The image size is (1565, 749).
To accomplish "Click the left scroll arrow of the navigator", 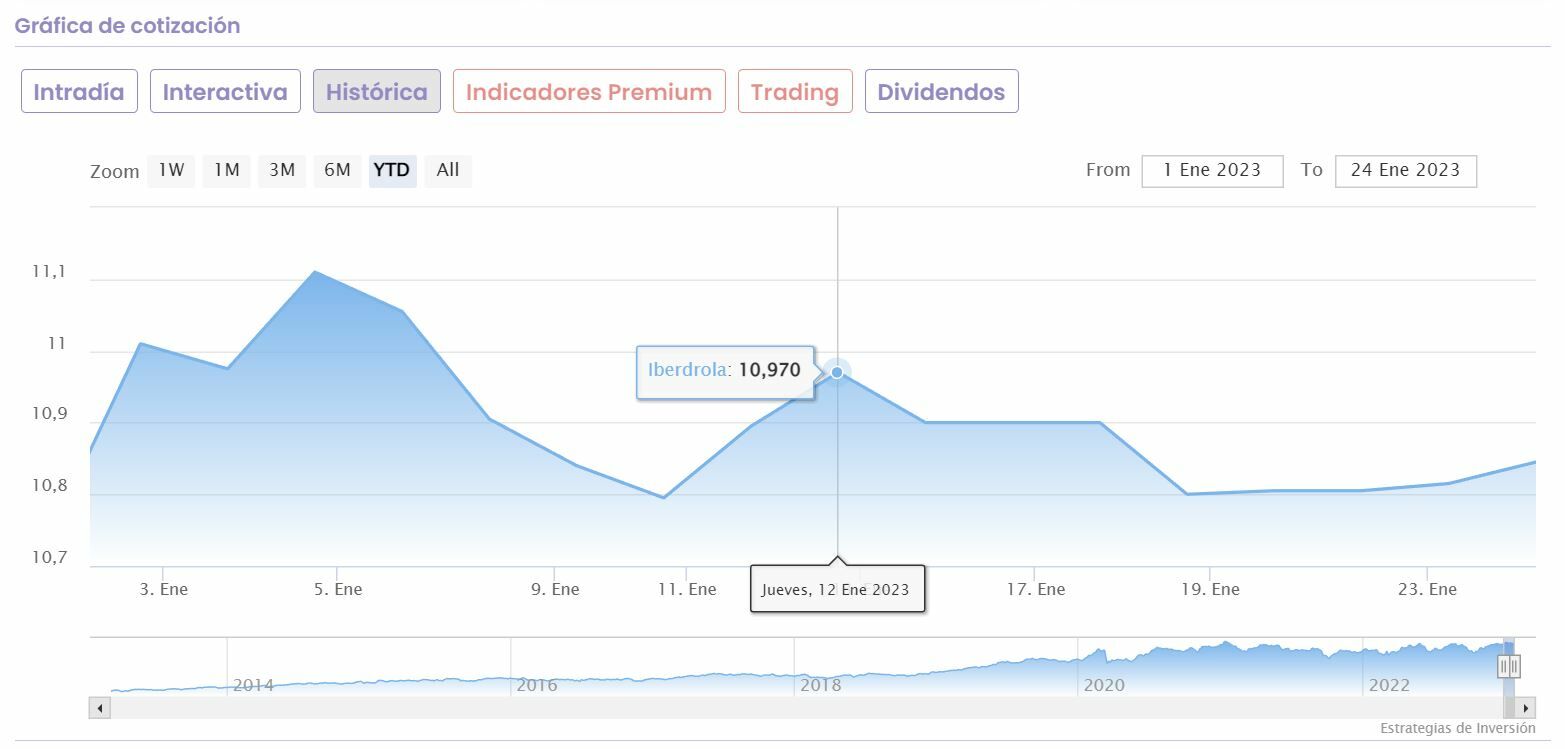I will [x=99, y=708].
